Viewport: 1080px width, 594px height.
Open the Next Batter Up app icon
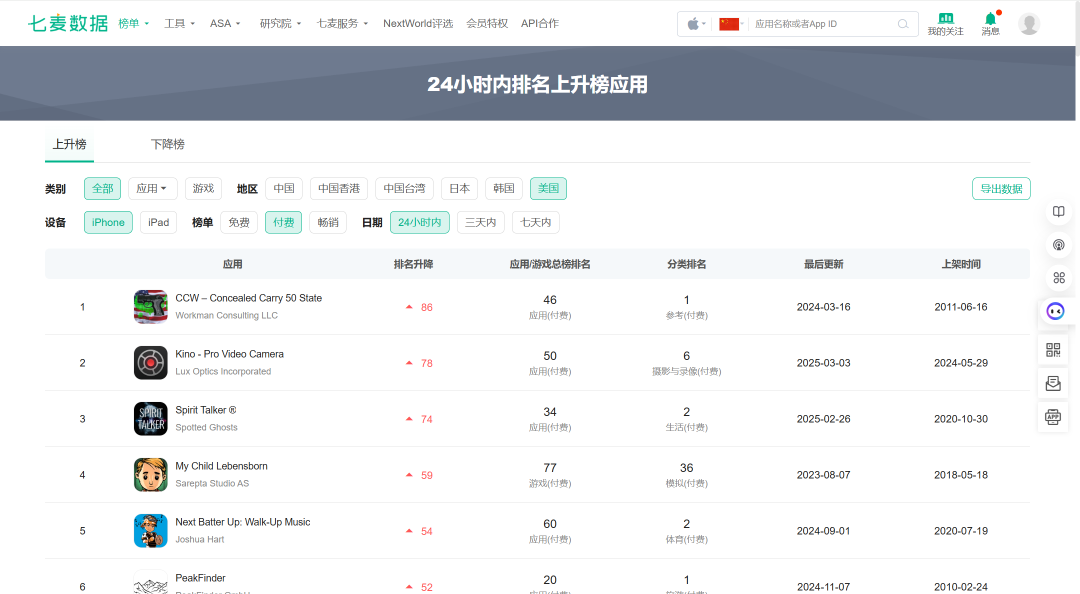coord(151,531)
